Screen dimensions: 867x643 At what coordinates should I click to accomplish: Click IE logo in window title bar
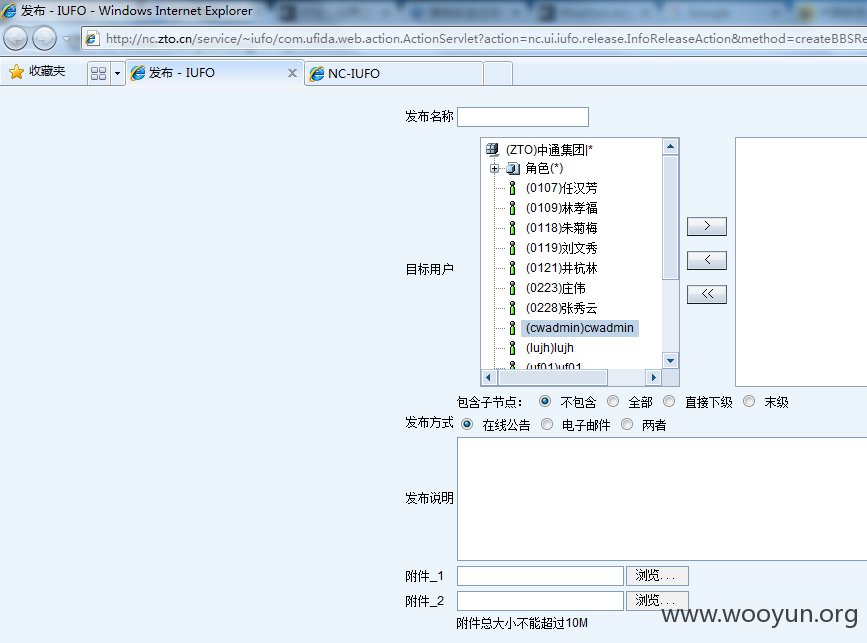click(9, 11)
